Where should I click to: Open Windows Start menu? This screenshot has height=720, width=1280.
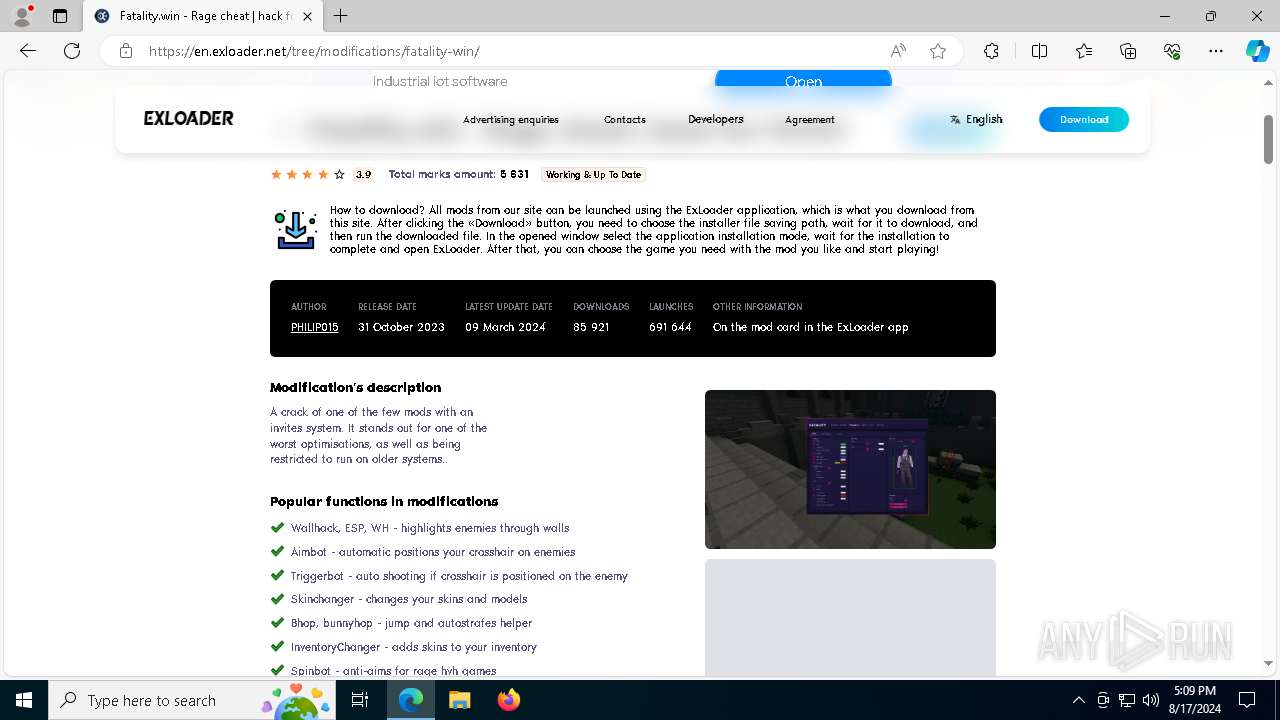(x=24, y=700)
